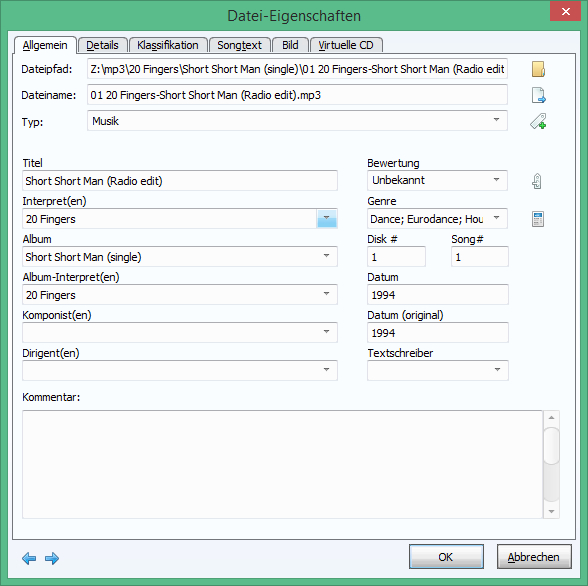Image resolution: width=588 pixels, height=586 pixels.
Task: Click the rename file icon beside Dateiname
Action: pos(538,95)
